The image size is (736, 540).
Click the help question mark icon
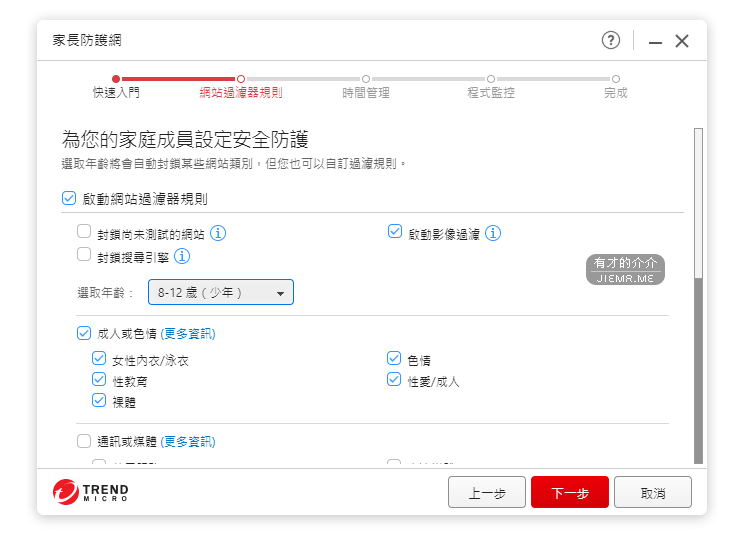tap(610, 40)
